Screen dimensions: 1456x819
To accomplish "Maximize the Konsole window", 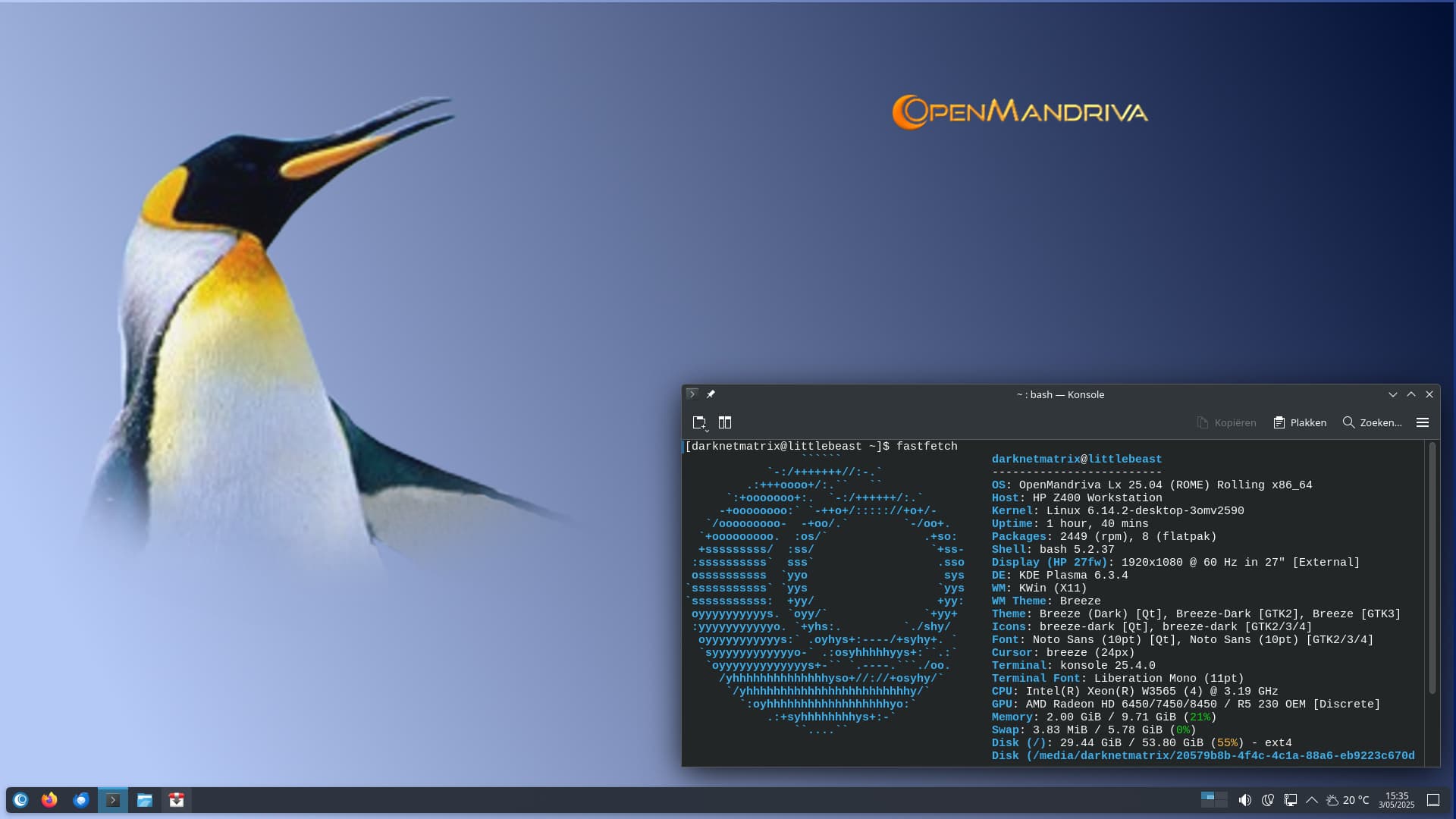I will click(x=1411, y=394).
